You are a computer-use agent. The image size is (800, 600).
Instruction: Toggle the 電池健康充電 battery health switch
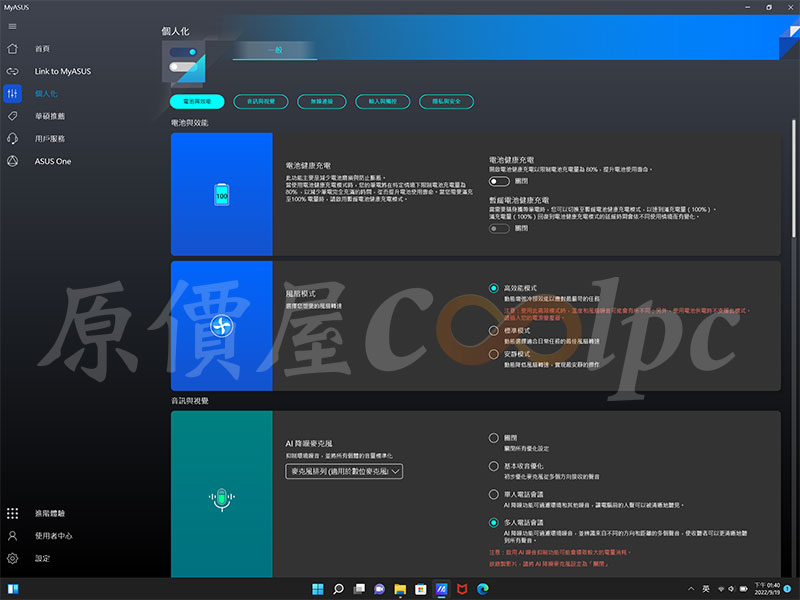tap(499, 181)
